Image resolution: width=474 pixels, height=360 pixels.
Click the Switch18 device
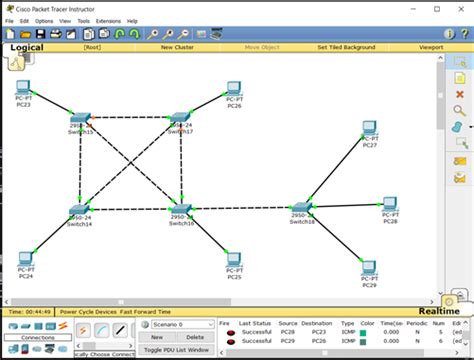302,208
